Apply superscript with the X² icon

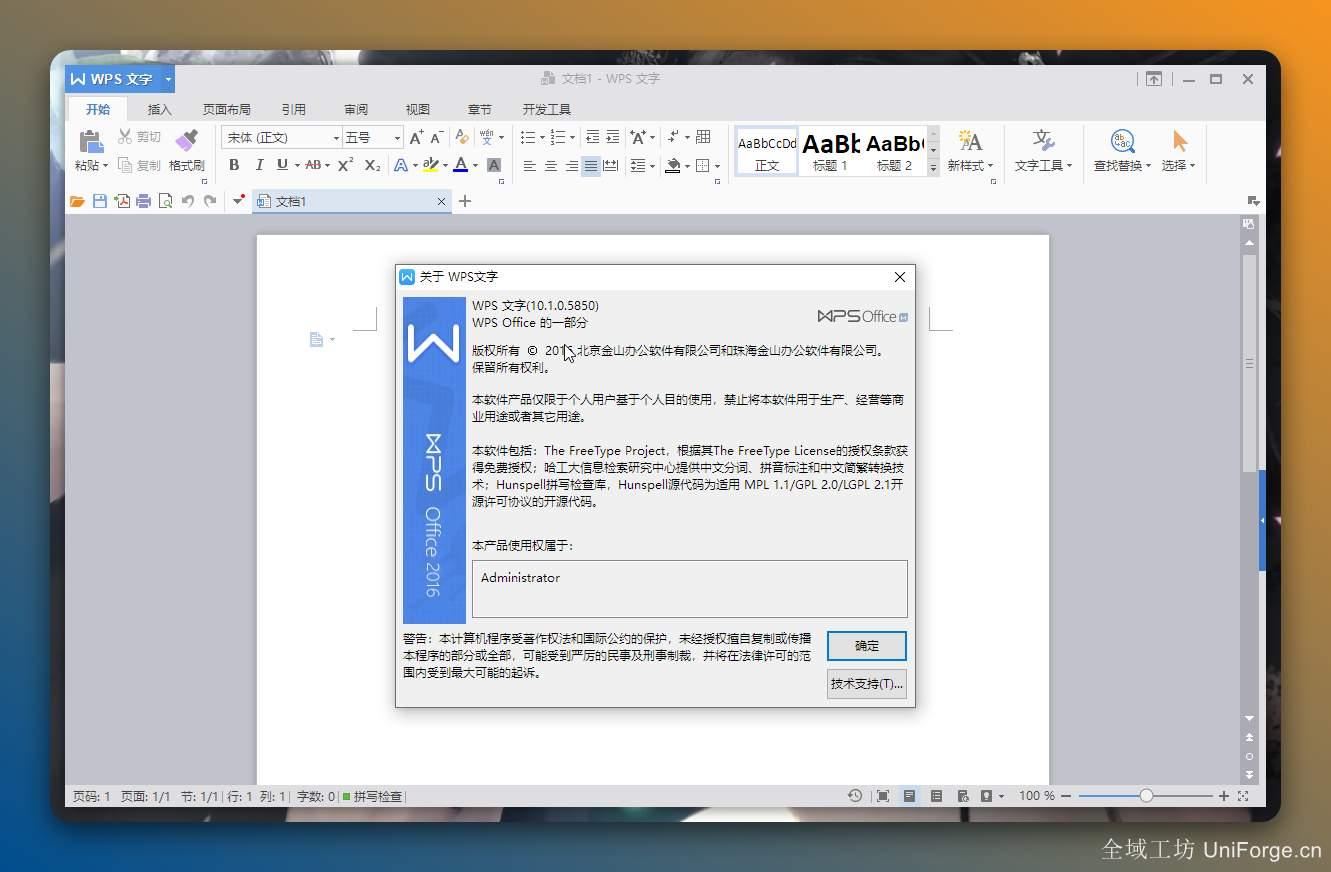click(x=345, y=165)
